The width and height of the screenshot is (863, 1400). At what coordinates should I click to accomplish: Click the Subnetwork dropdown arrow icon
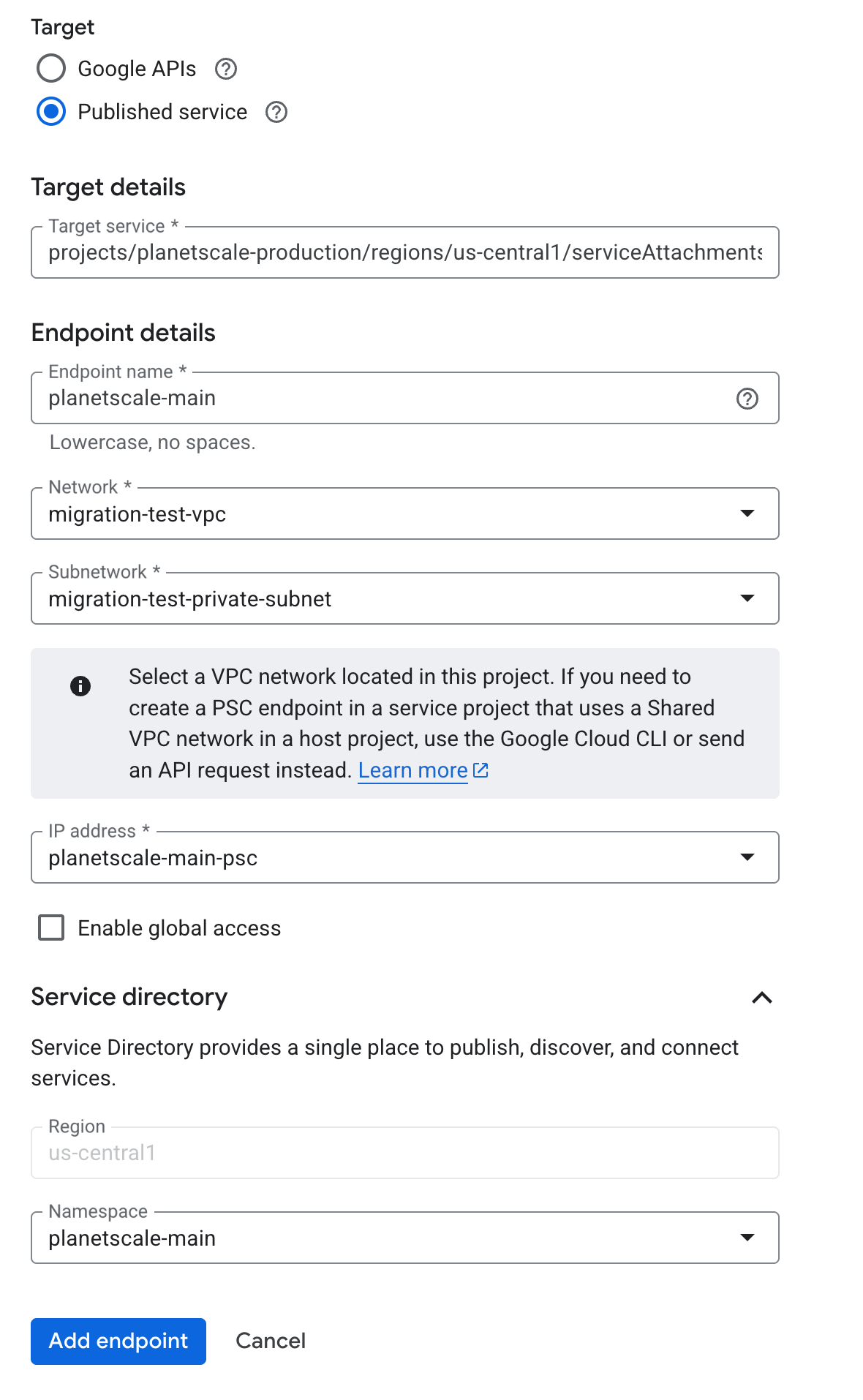pyautogui.click(x=747, y=598)
